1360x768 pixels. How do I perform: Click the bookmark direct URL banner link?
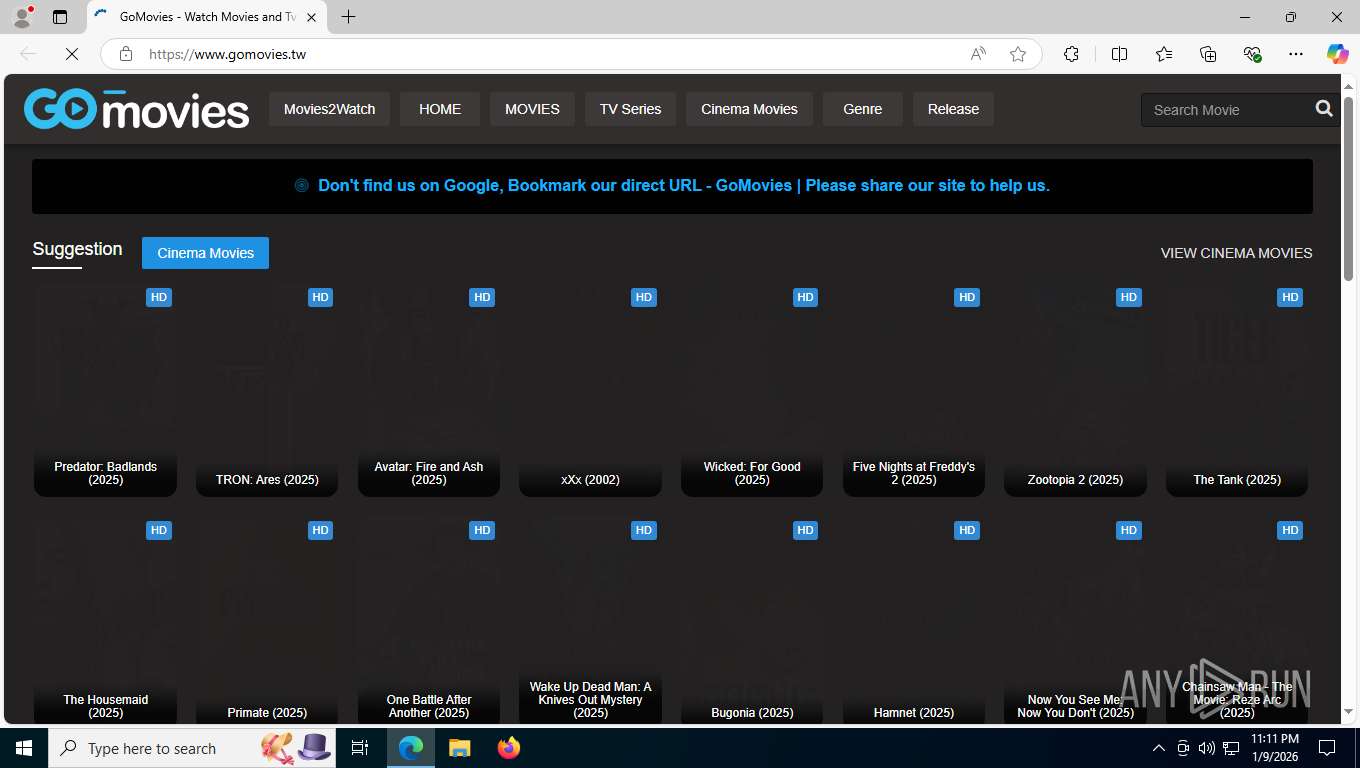pos(684,185)
